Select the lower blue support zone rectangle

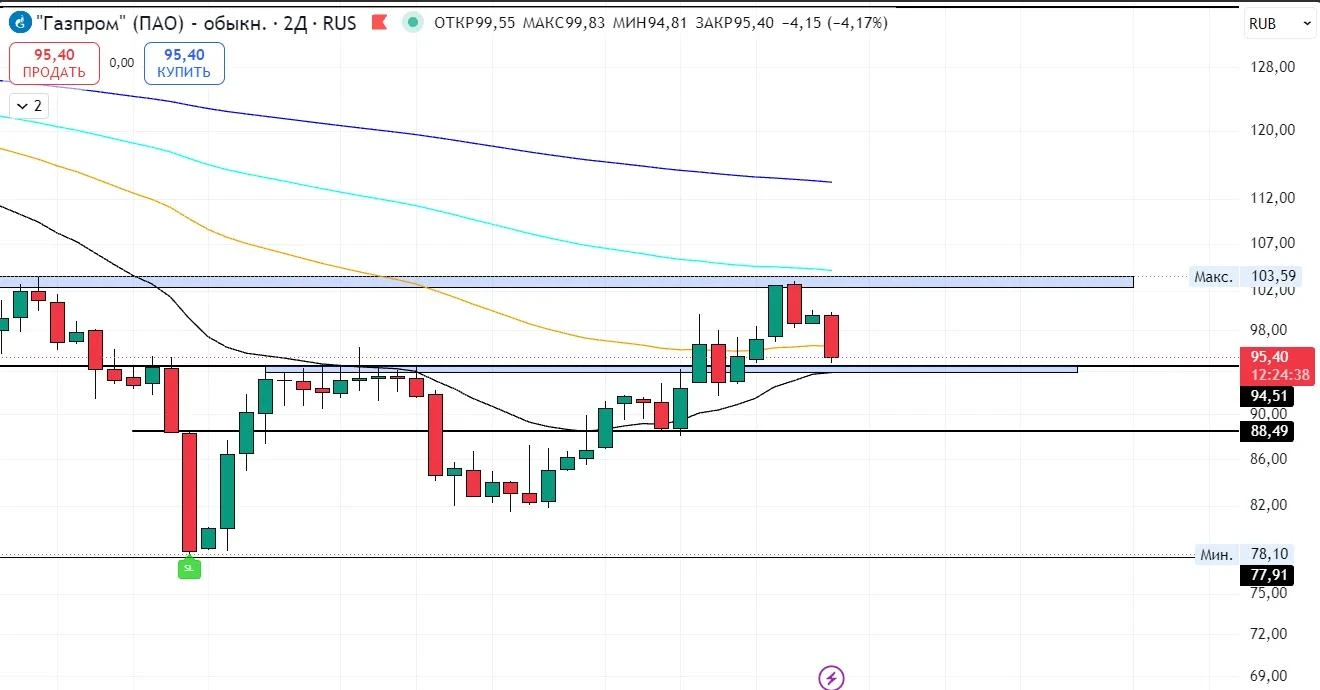tap(671, 369)
